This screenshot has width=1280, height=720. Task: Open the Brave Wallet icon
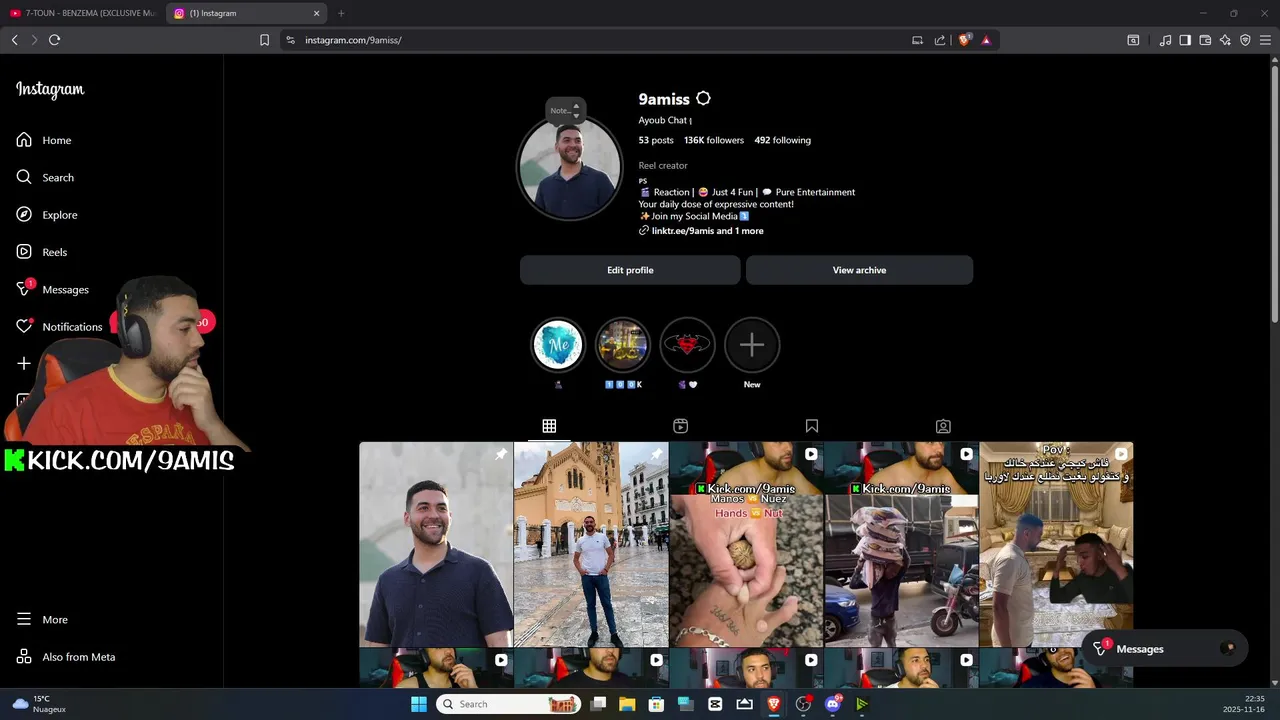pyautogui.click(x=1205, y=40)
